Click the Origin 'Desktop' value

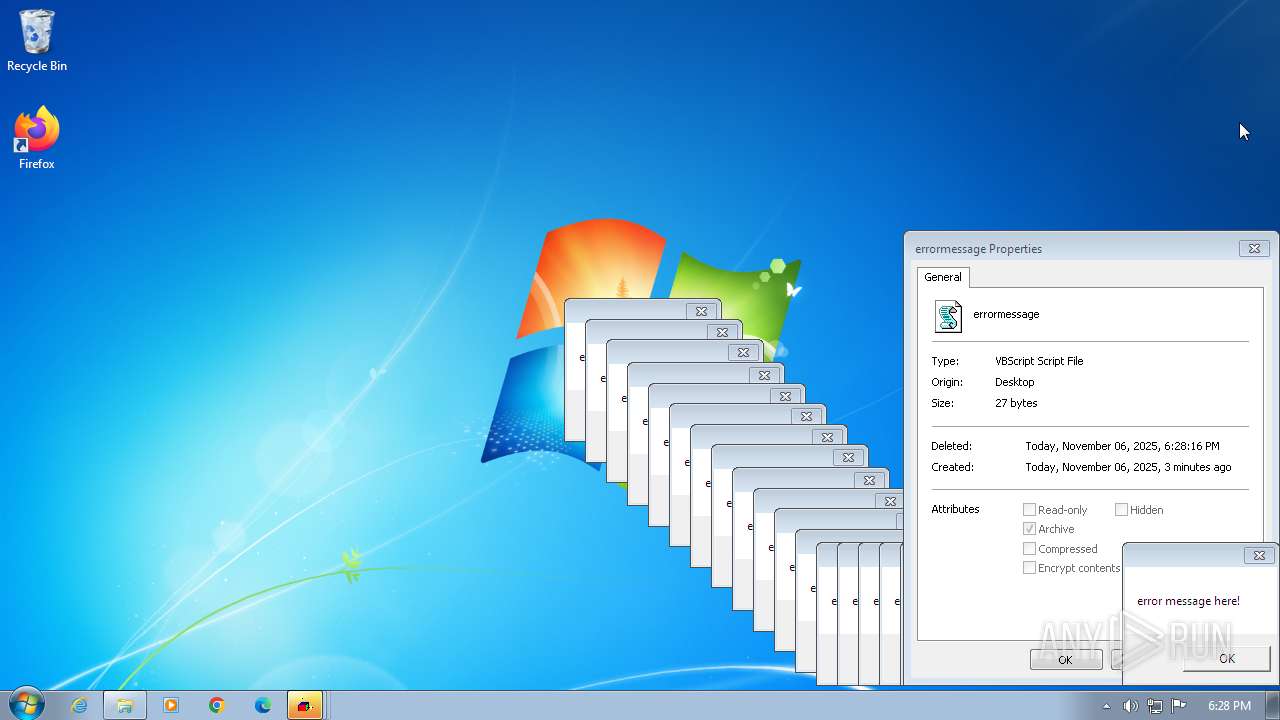click(x=1015, y=382)
